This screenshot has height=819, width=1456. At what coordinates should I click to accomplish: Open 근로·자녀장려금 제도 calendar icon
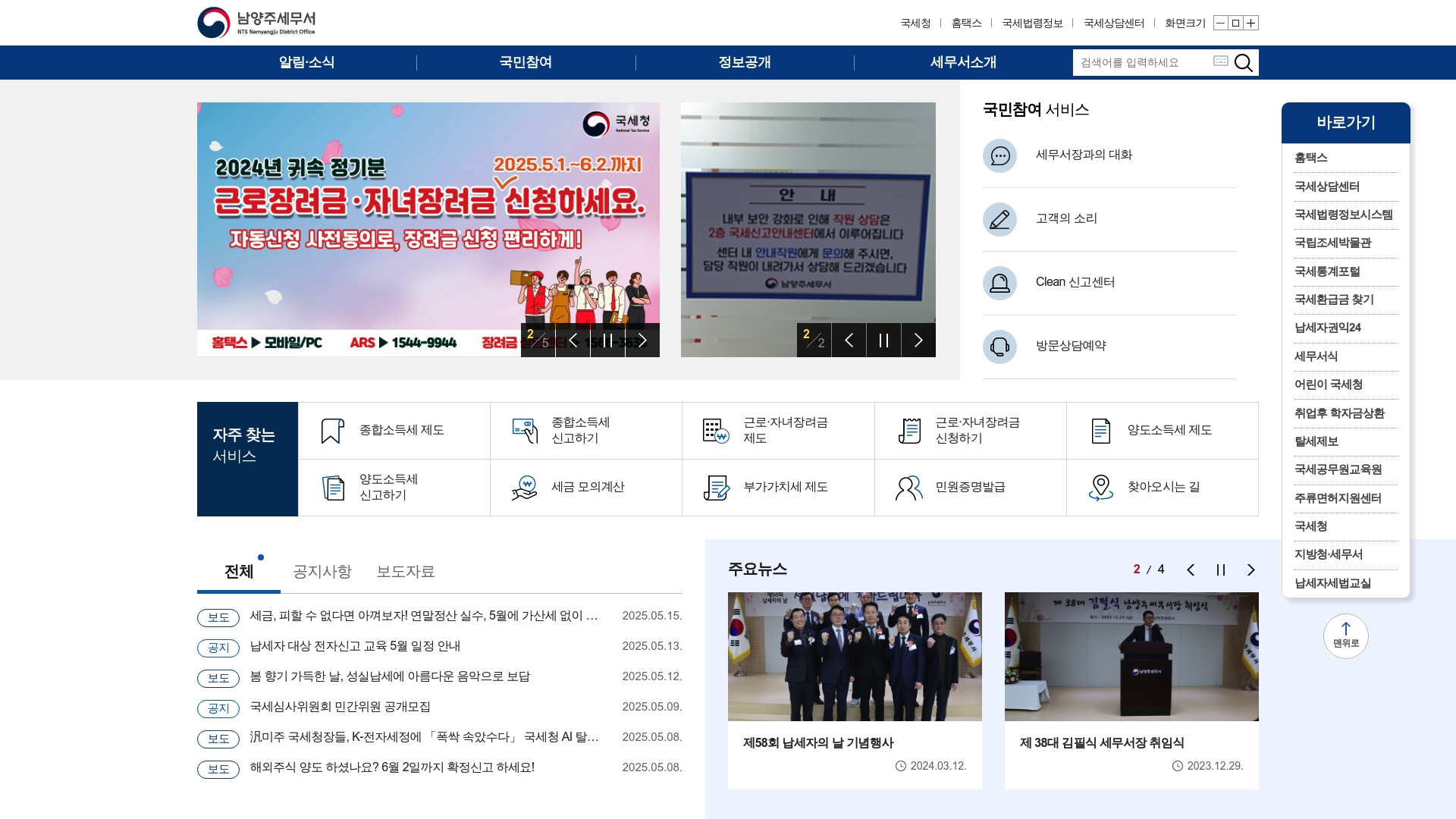click(716, 431)
